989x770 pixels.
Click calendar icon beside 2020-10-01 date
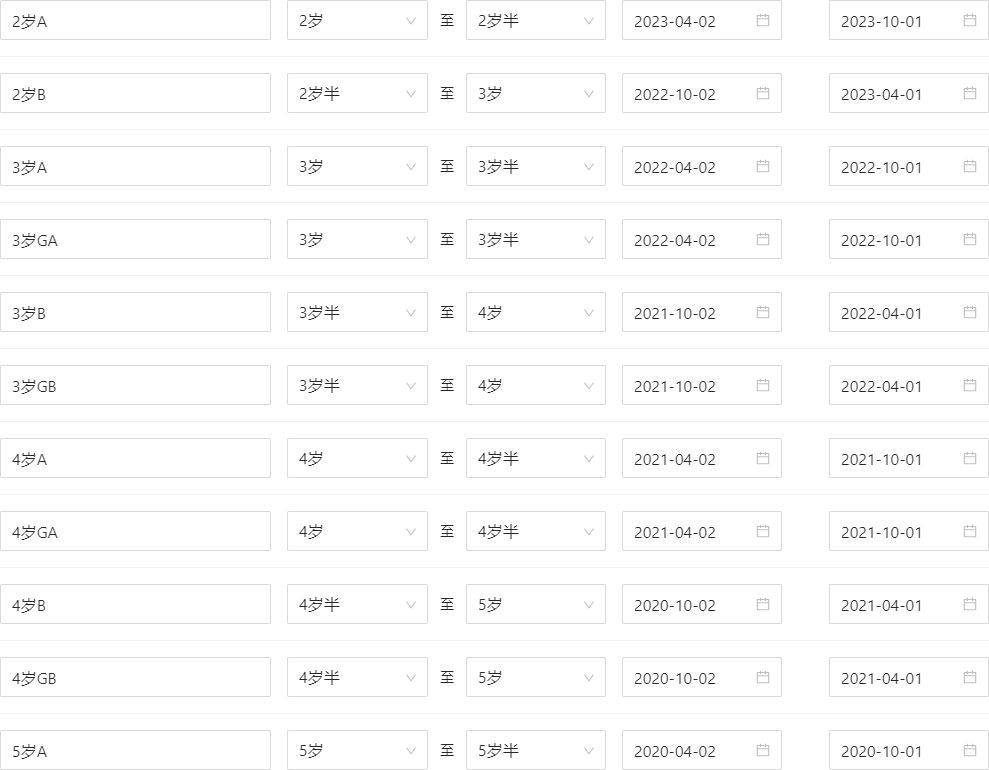970,750
